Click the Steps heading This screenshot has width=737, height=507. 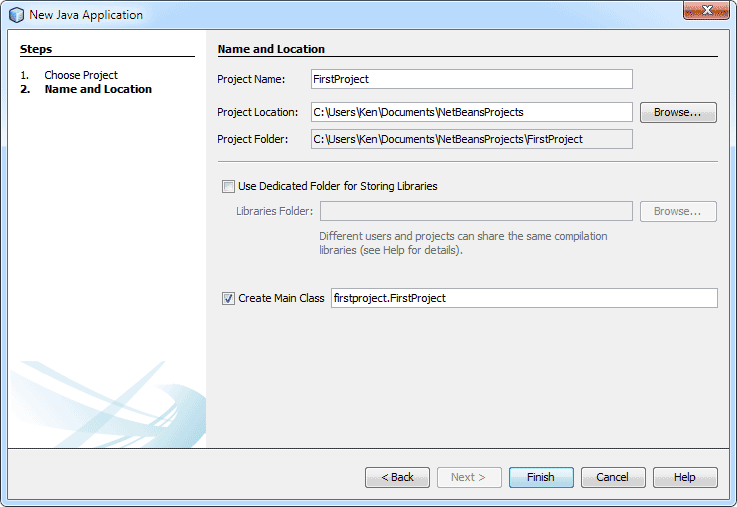pos(36,49)
